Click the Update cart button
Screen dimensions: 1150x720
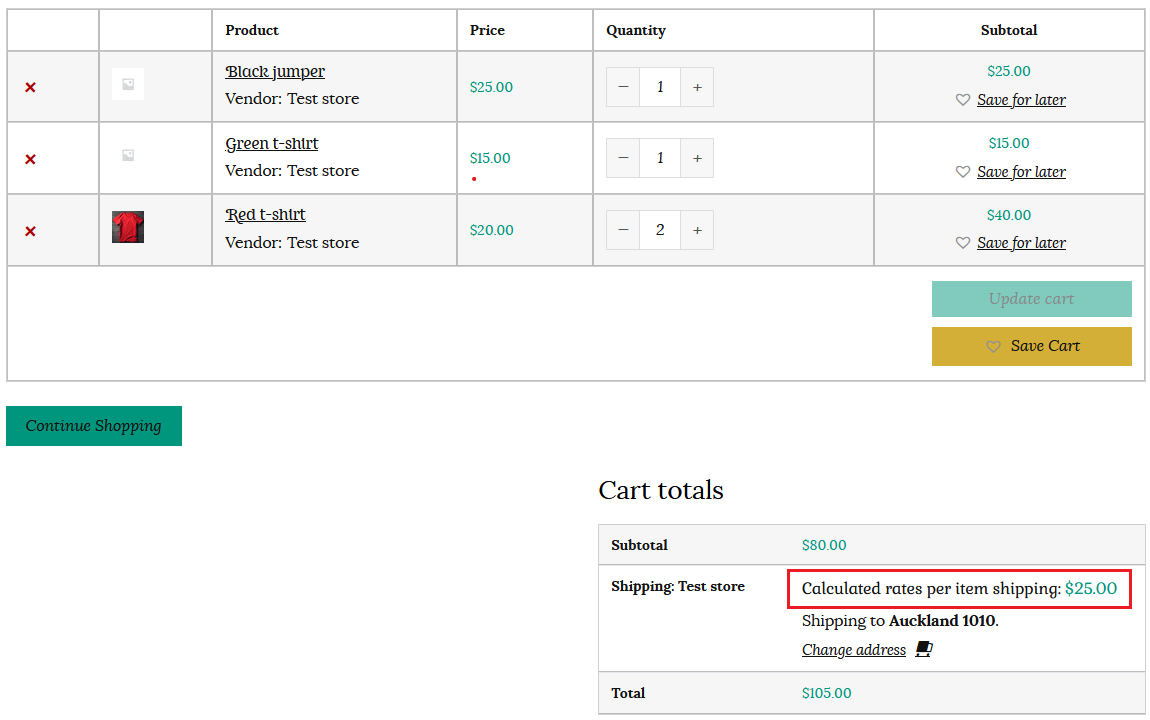[x=1031, y=299]
